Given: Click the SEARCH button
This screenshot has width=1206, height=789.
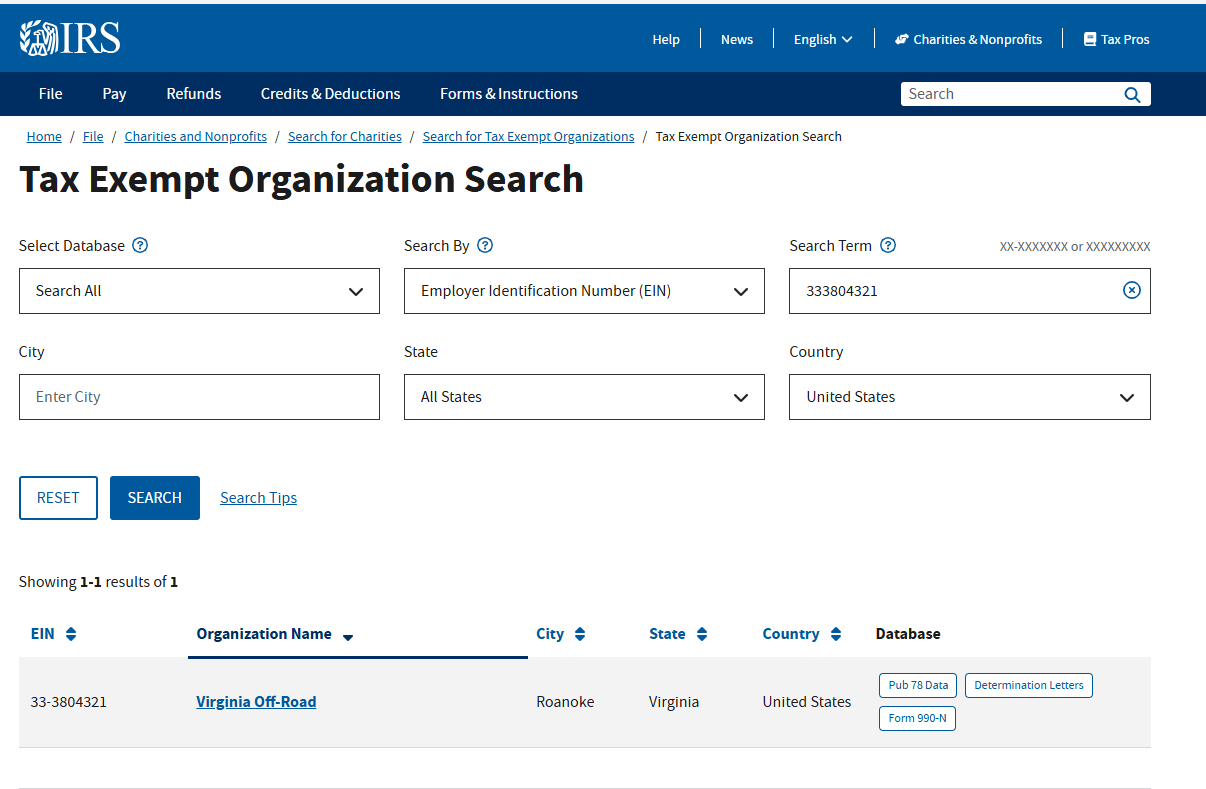Looking at the screenshot, I should tap(155, 498).
